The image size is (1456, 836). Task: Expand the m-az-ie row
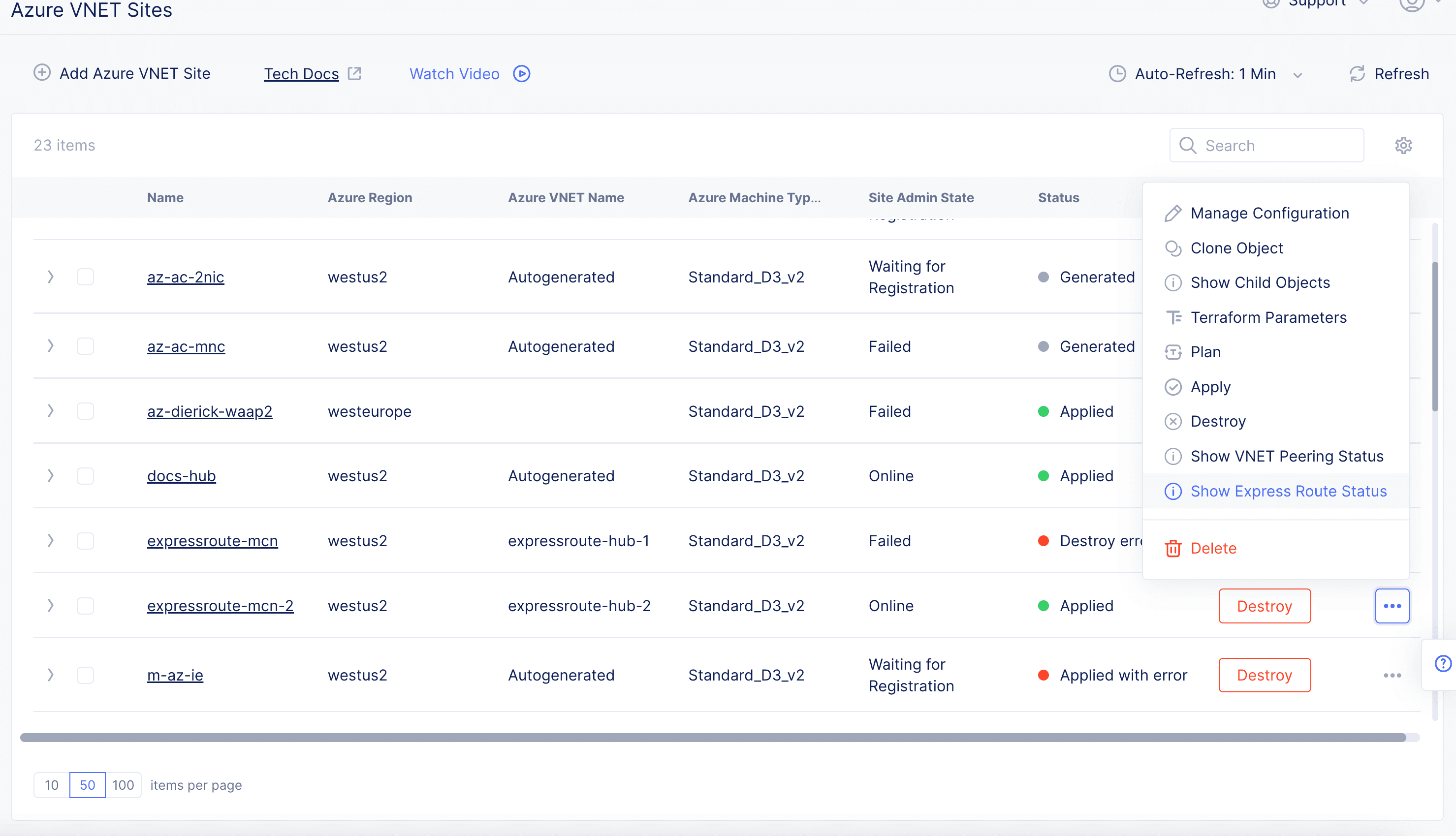[51, 675]
